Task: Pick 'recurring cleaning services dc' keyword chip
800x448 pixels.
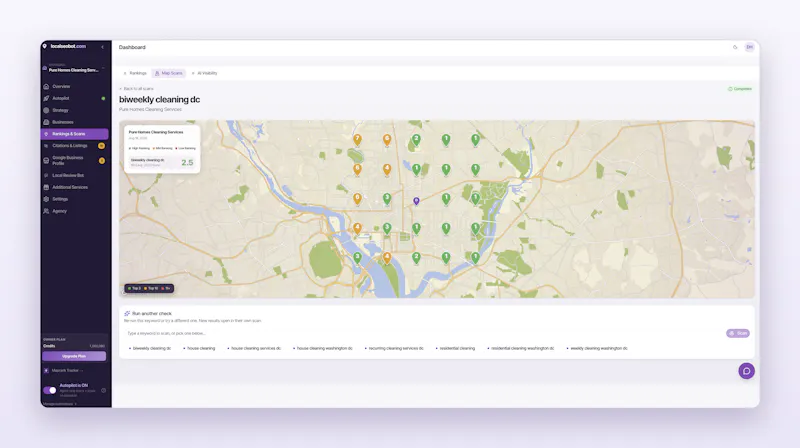Action: [x=394, y=349]
